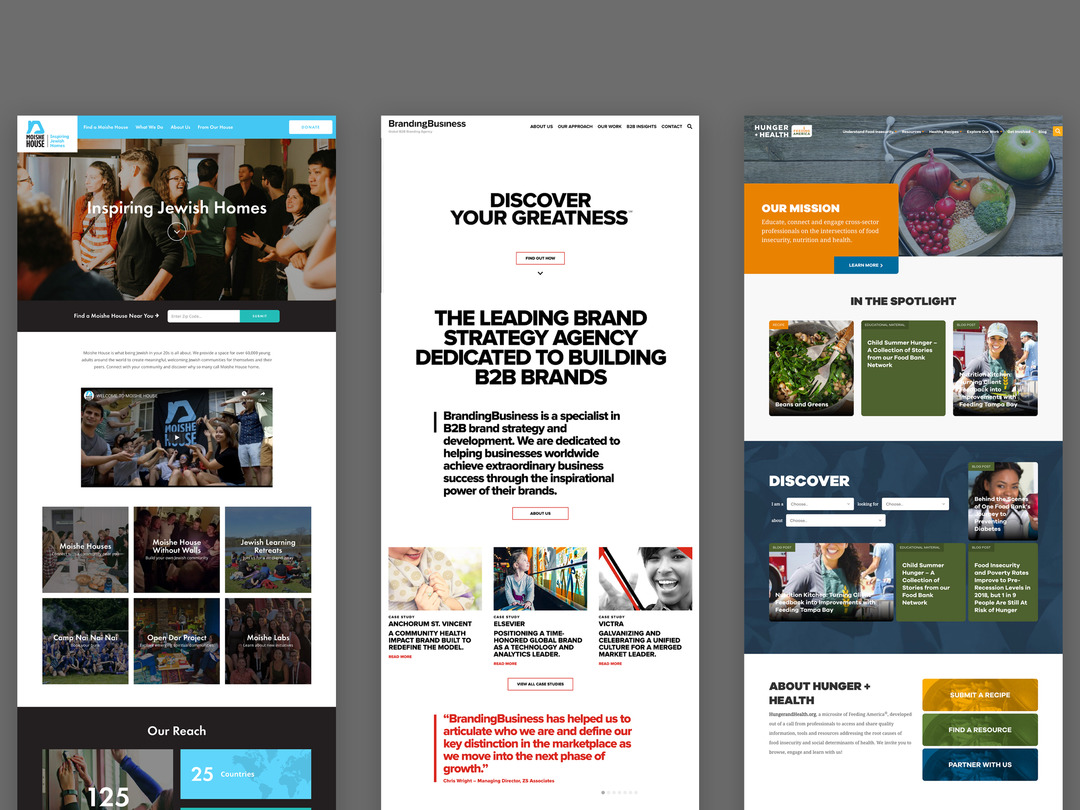Click the orange search icon on Hunger + Health

[x=1057, y=131]
